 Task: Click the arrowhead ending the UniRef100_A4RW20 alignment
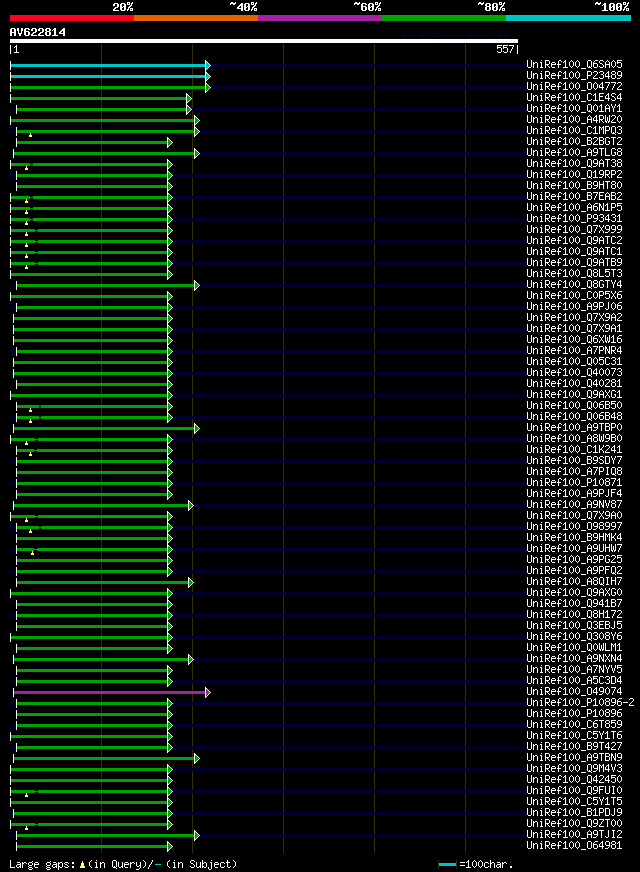pyautogui.click(x=197, y=120)
